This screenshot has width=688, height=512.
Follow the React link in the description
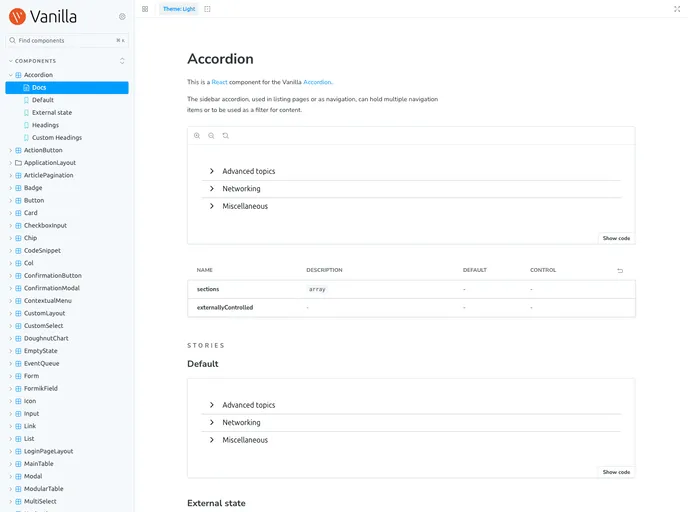click(219, 82)
